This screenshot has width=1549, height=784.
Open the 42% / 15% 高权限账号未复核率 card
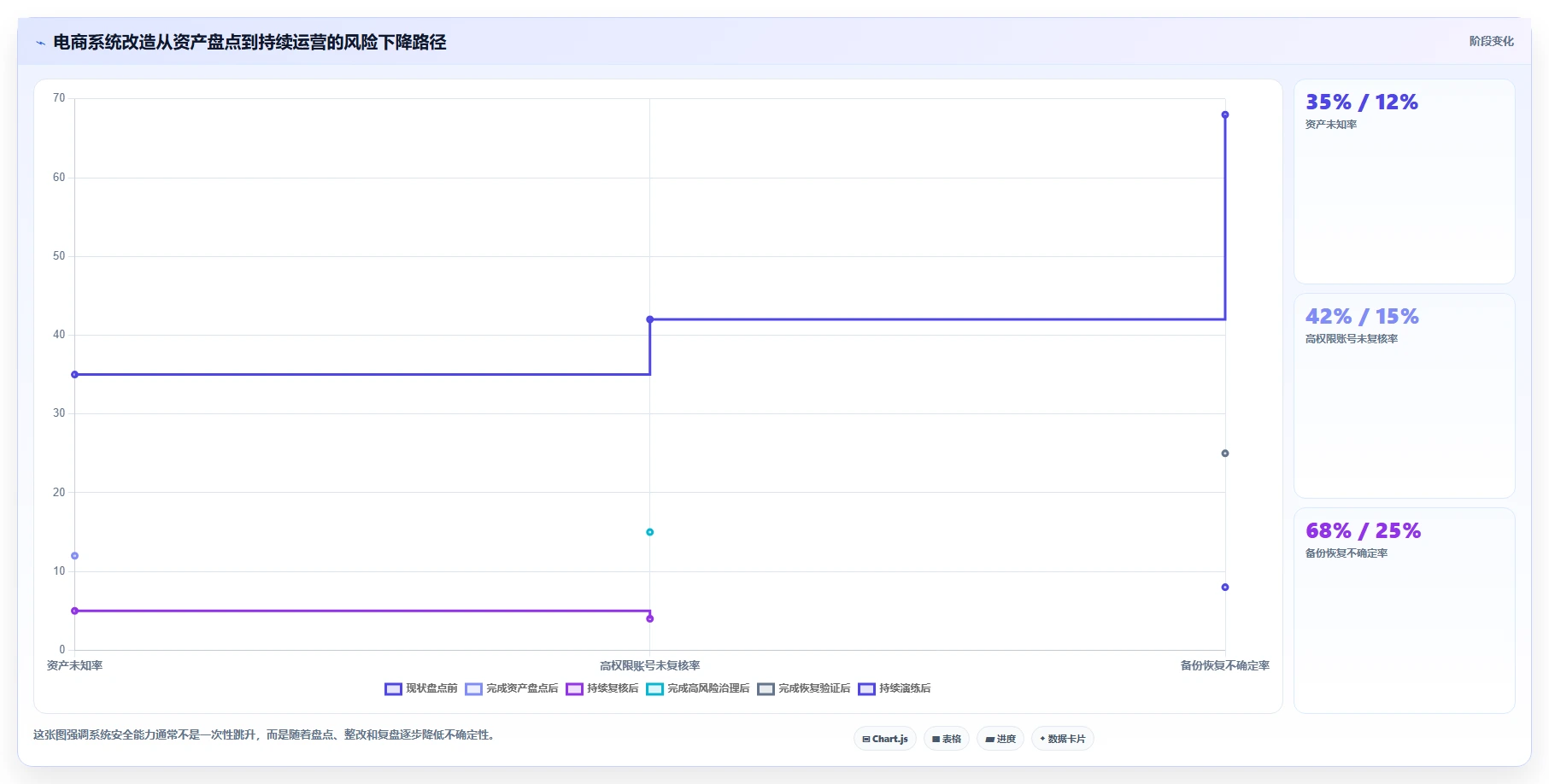click(x=1405, y=396)
